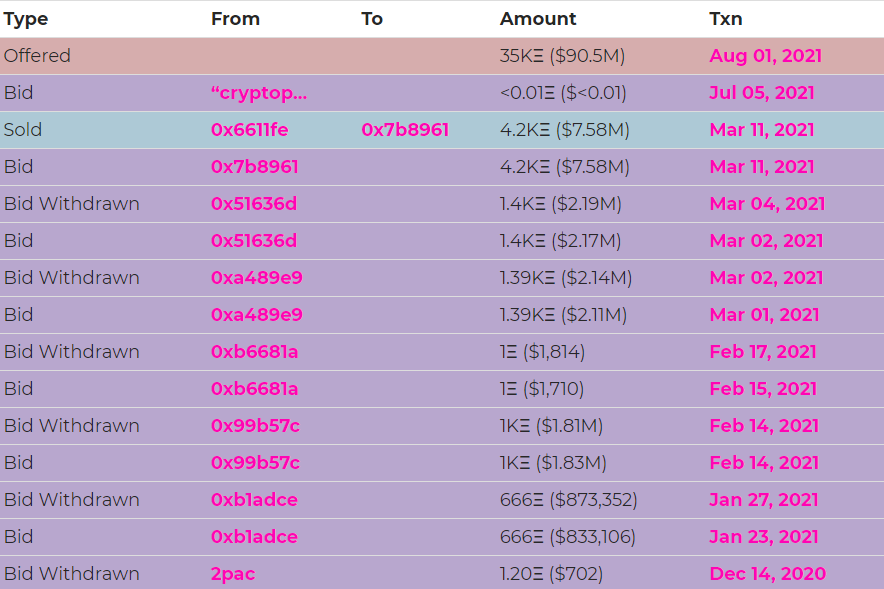Image resolution: width=884 pixels, height=589 pixels.
Task: Open the Jan 27, 2021 transaction link
Action: (763, 500)
